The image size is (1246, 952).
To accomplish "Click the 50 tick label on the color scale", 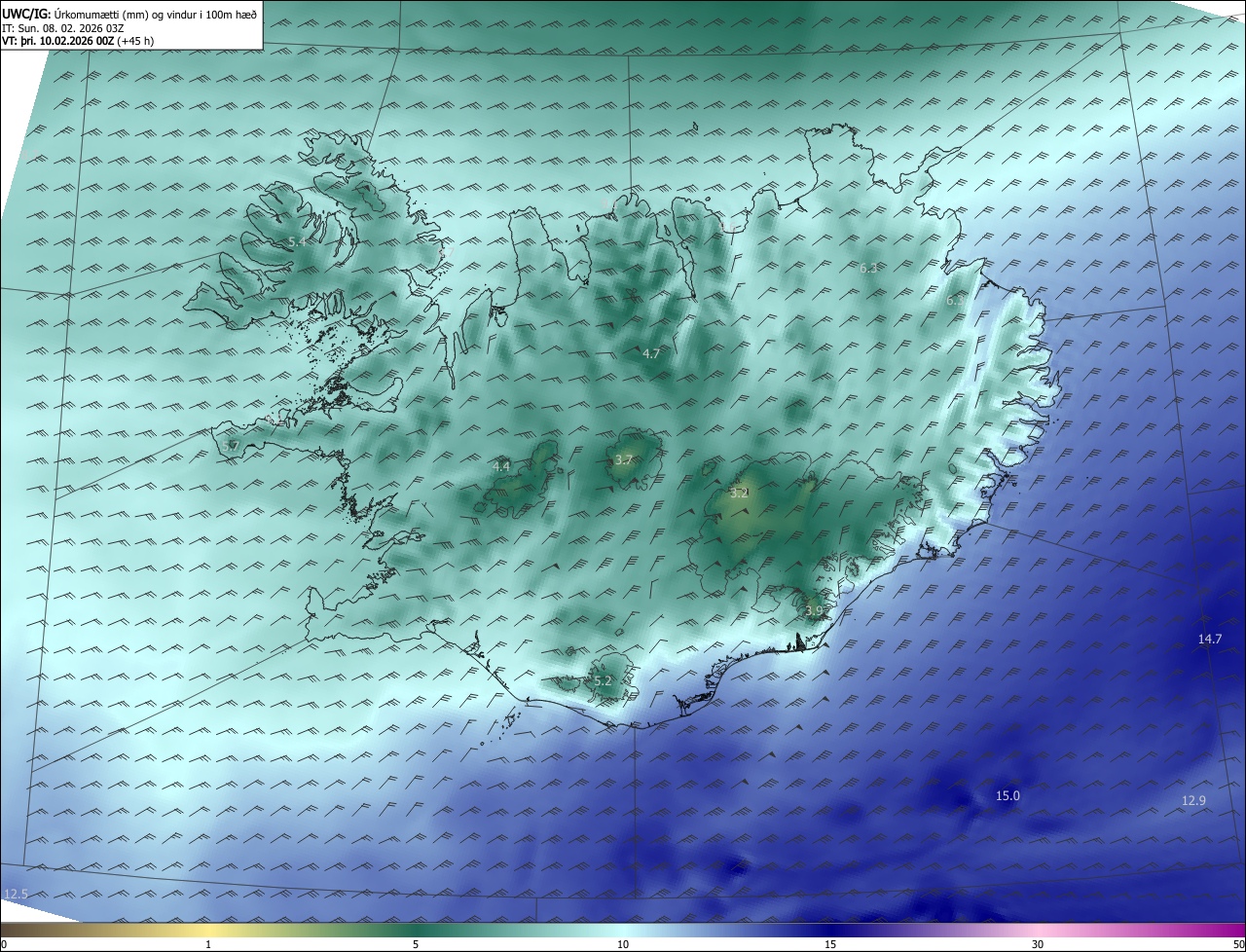I will pos(1238,944).
